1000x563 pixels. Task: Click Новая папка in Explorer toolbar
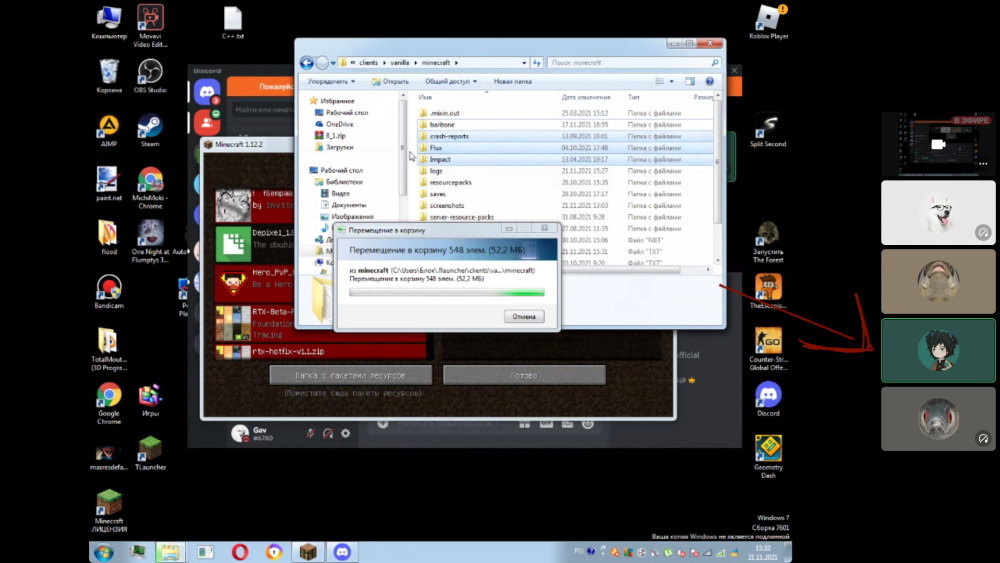point(513,82)
